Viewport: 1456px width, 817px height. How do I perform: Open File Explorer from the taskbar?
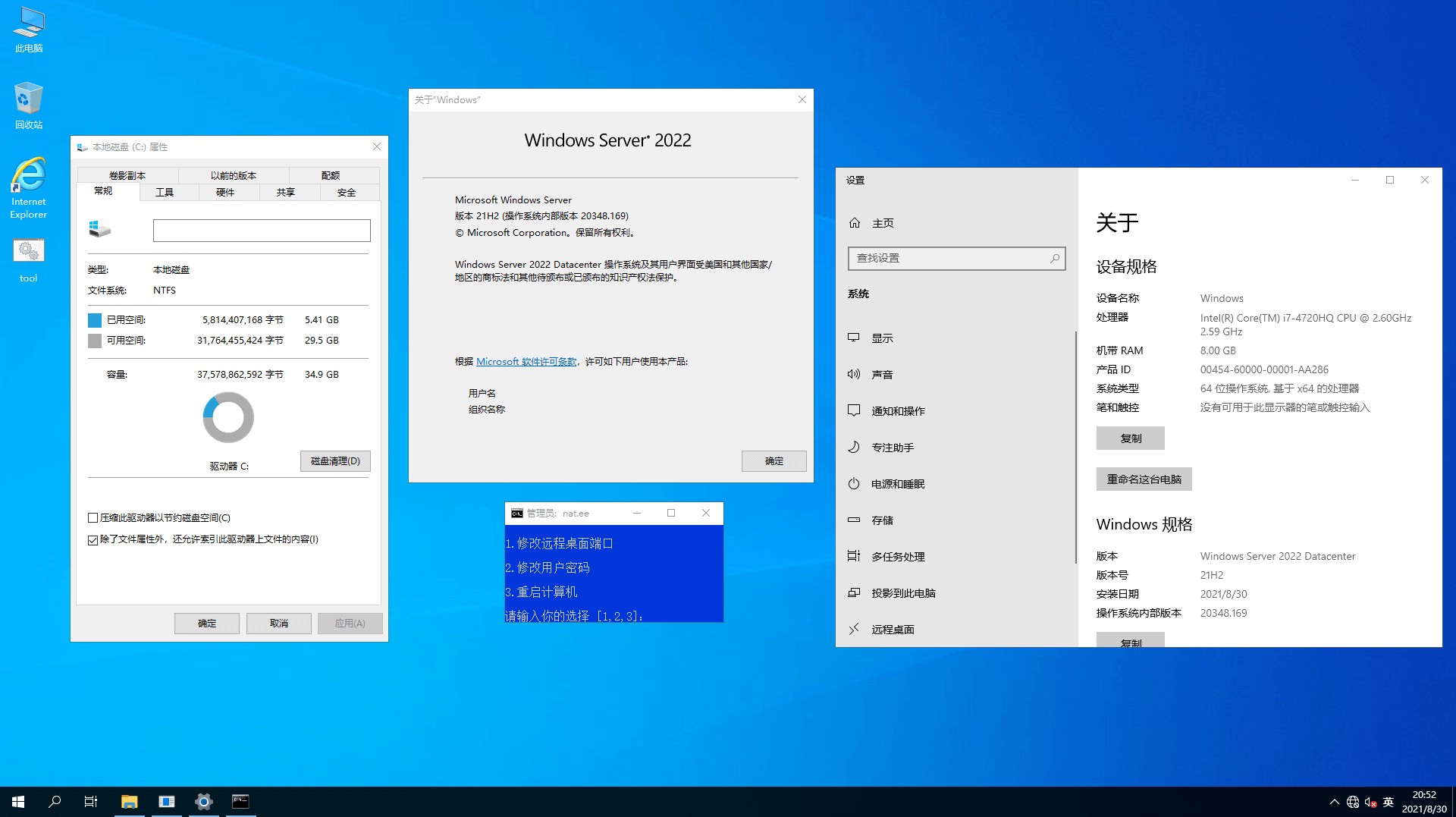(129, 801)
